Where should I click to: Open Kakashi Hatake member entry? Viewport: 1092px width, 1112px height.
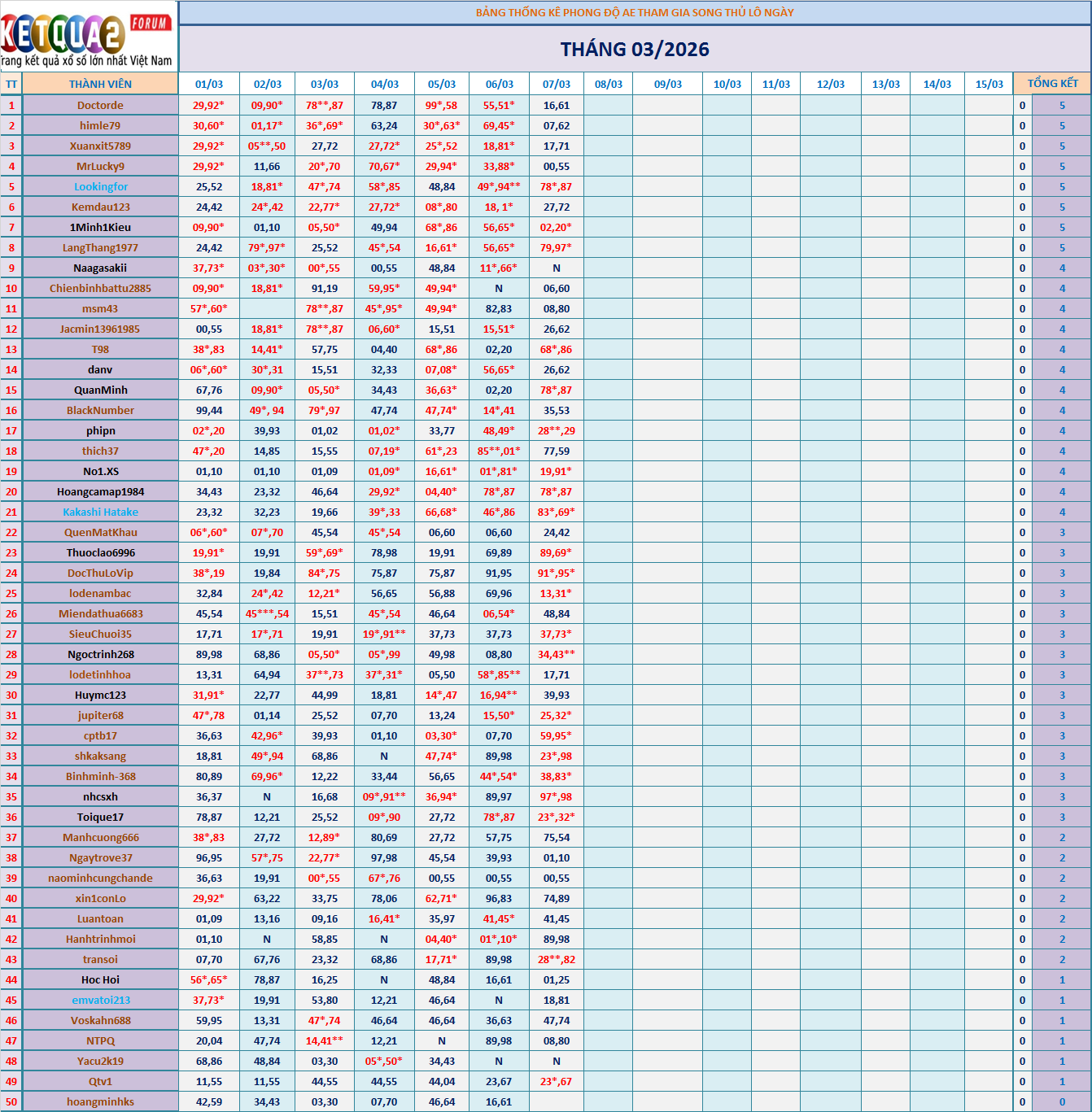click(100, 512)
